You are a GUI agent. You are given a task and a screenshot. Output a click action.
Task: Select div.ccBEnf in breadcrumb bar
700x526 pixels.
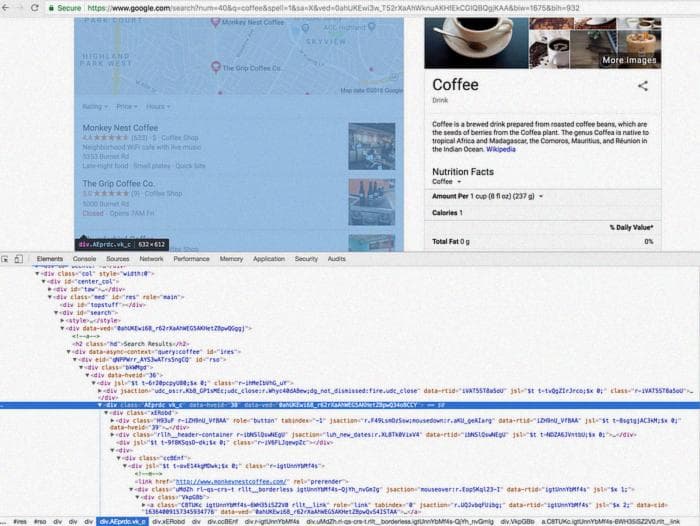[222, 522]
